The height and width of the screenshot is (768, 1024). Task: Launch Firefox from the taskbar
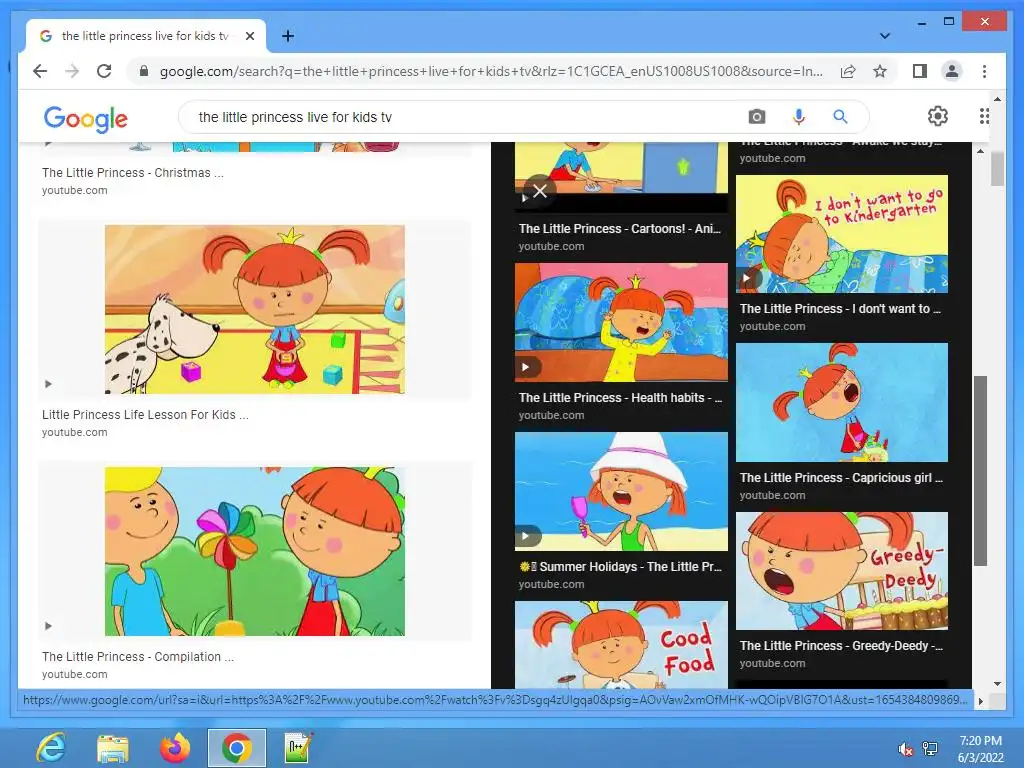(x=174, y=748)
